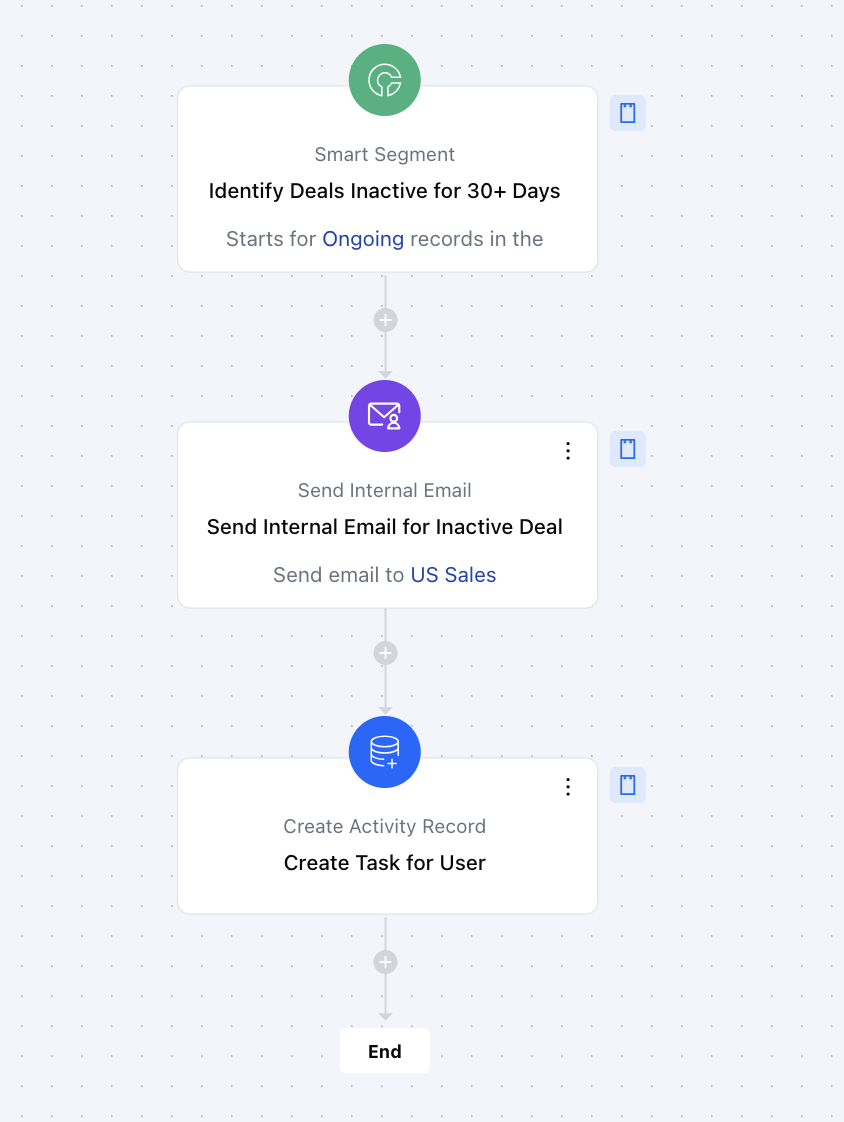Click the Create Activity Record type label
844x1122 pixels.
(384, 826)
